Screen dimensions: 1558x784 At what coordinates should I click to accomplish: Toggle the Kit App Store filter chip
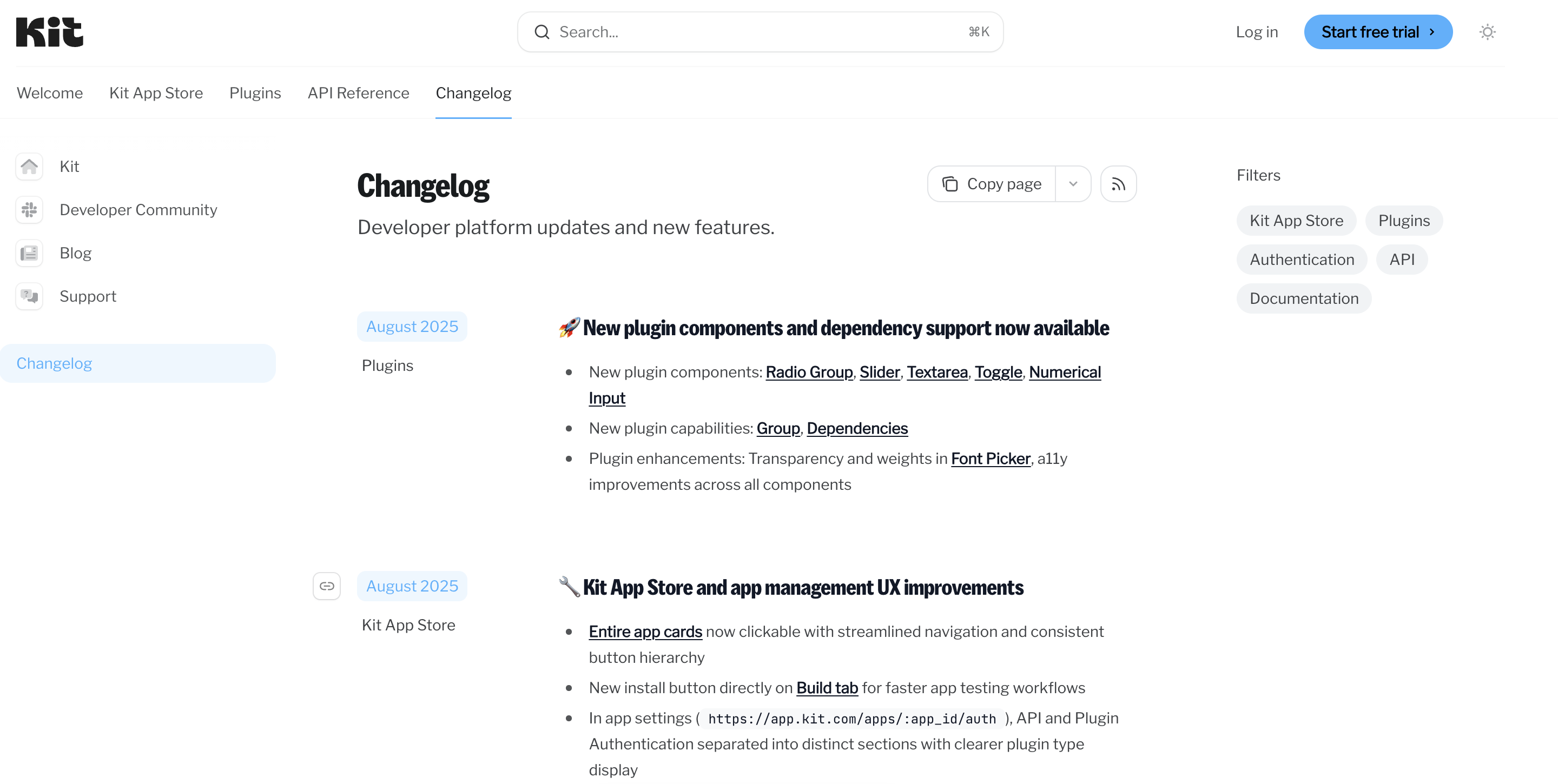pos(1296,221)
